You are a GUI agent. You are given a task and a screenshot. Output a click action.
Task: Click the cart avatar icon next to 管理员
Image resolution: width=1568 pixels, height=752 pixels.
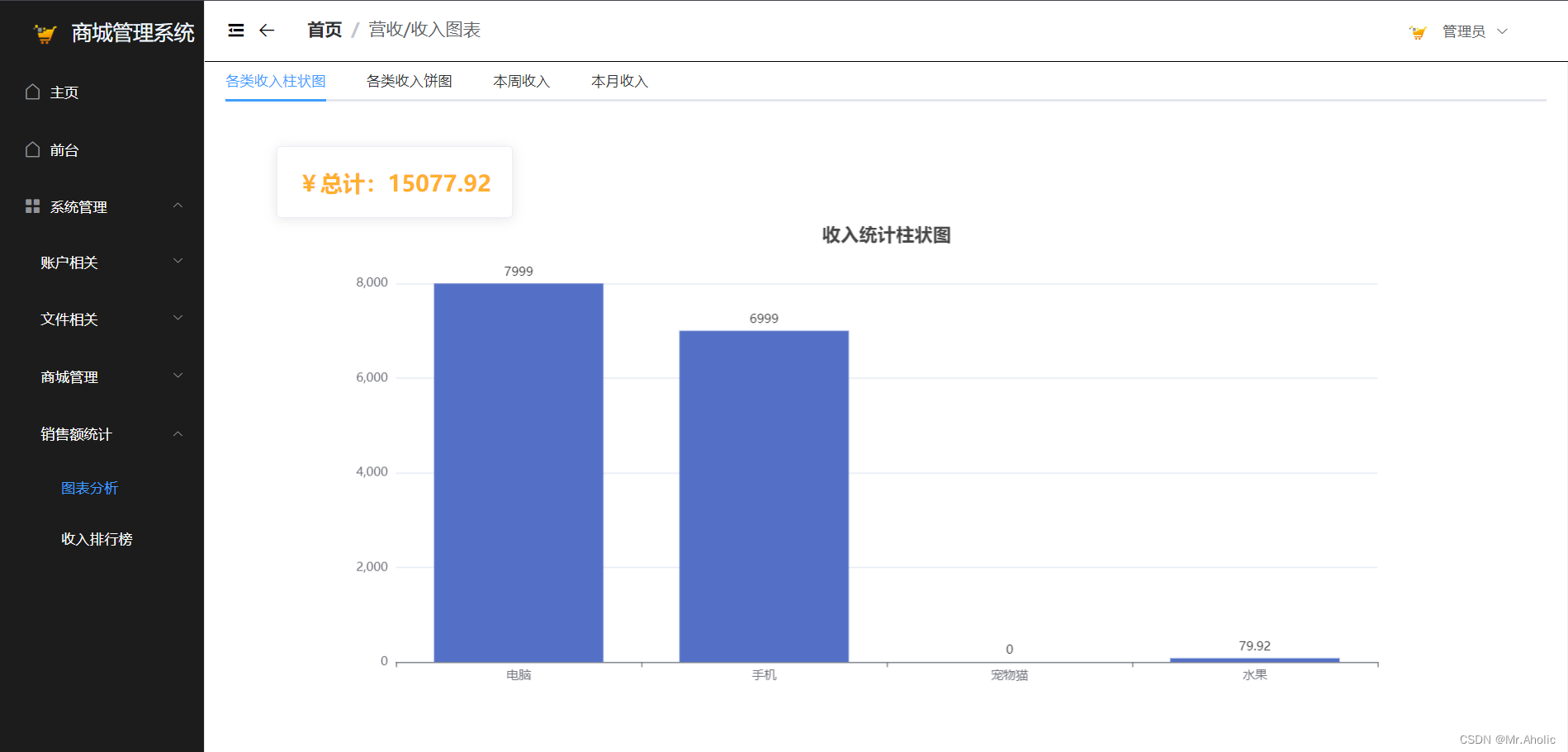tap(1418, 32)
